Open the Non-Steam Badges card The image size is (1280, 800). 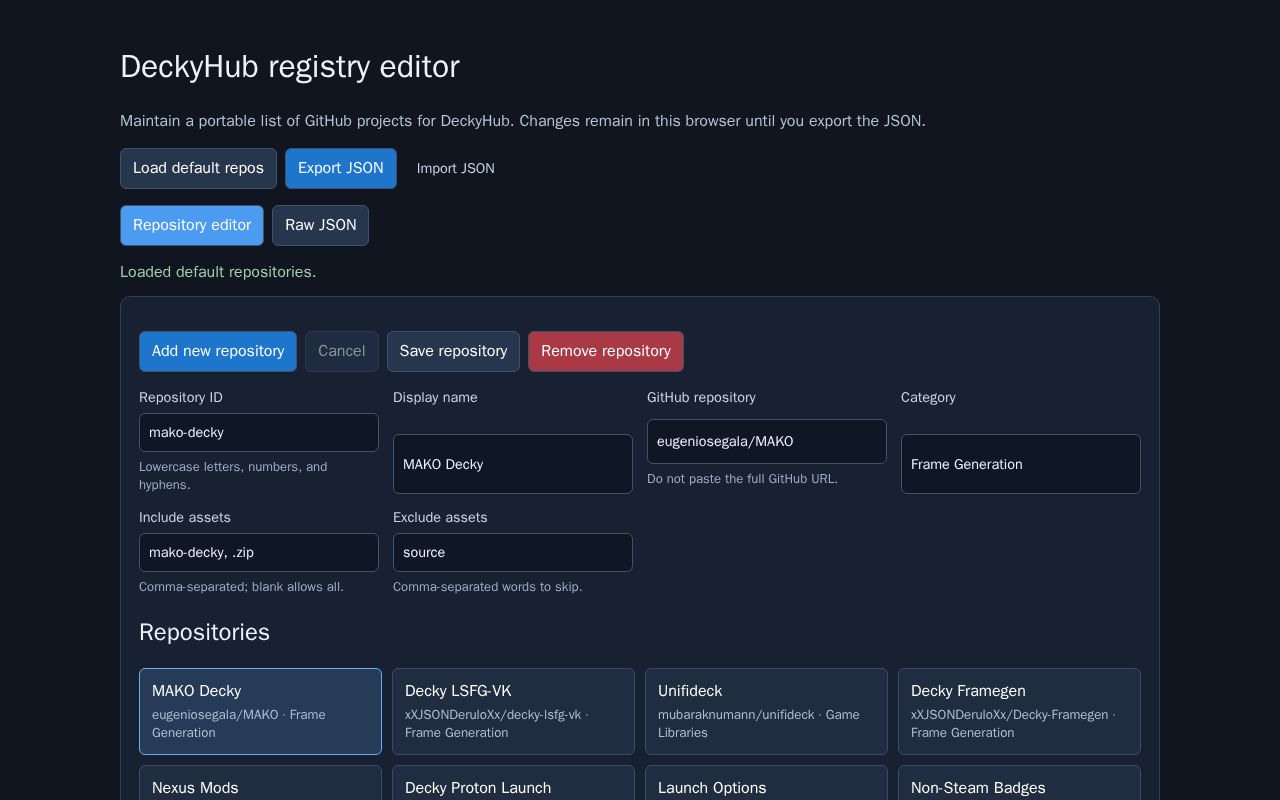[x=1019, y=783]
